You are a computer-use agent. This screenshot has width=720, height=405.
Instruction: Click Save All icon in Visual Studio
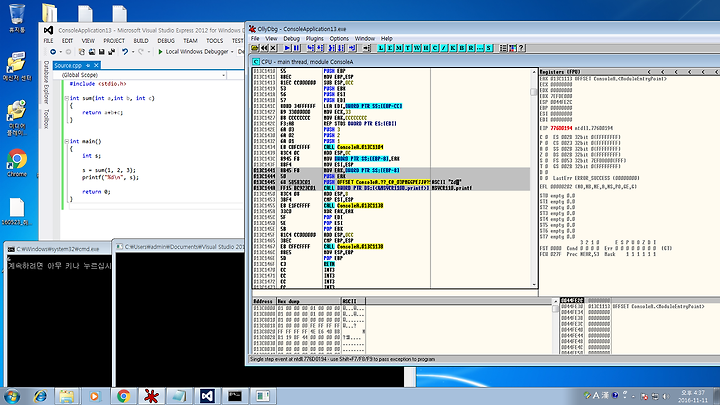[112, 52]
